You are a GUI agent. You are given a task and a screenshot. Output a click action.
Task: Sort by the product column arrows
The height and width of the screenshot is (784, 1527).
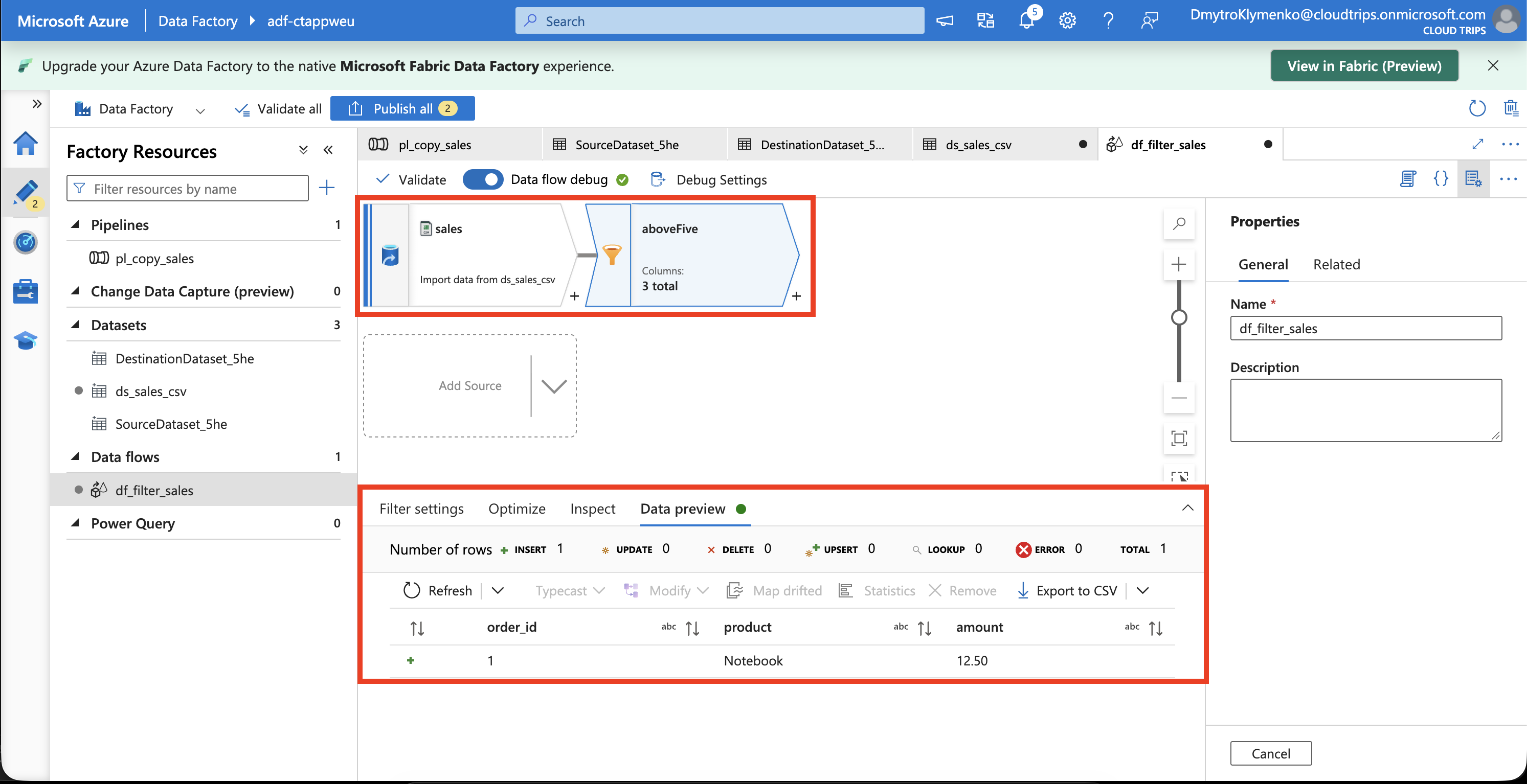tap(924, 628)
